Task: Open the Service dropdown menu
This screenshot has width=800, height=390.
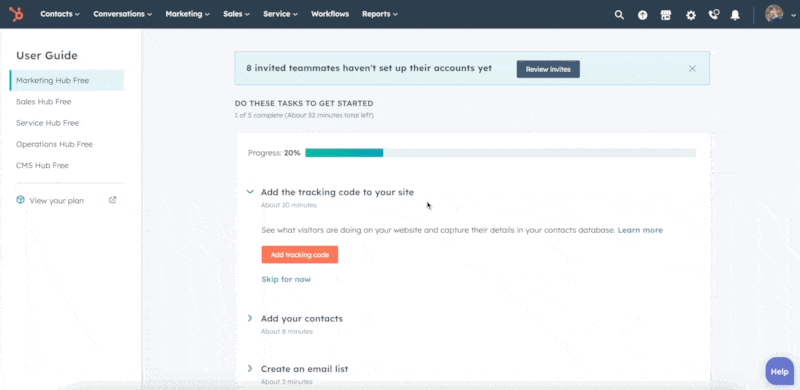Action: (280, 14)
